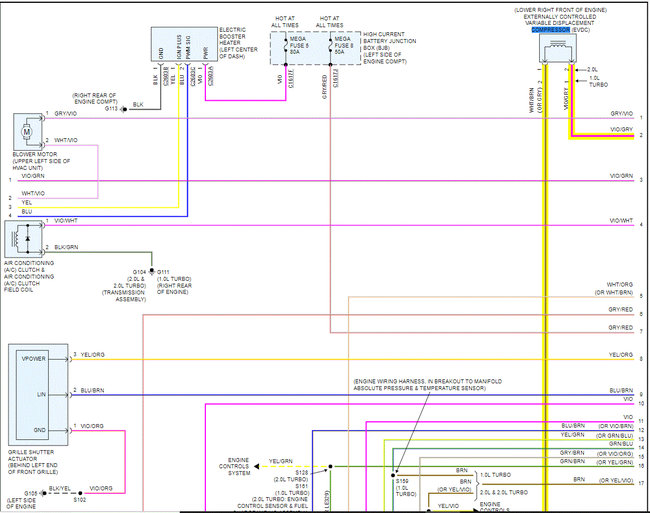The image size is (650, 513).
Task: Click the S102 splice dot
Action: click(80, 493)
